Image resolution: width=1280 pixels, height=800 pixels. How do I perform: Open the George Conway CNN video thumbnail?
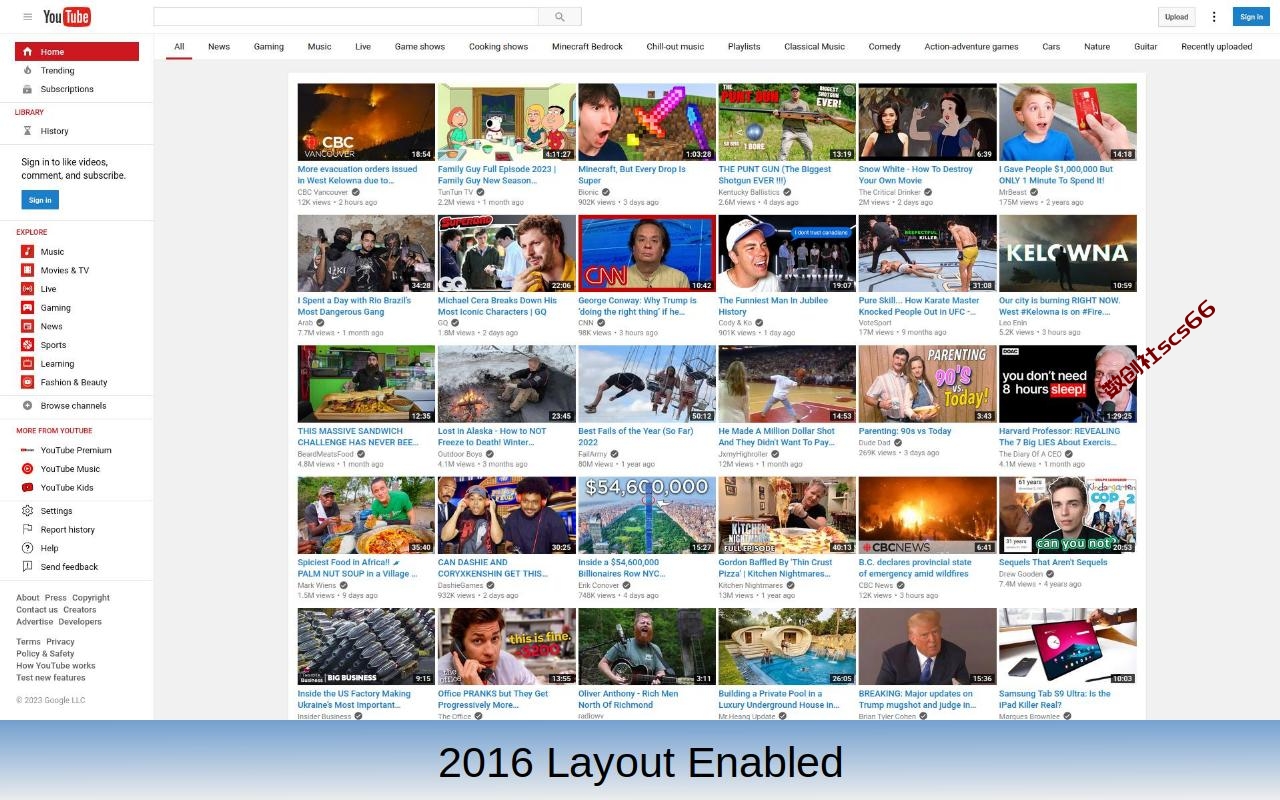click(x=647, y=253)
